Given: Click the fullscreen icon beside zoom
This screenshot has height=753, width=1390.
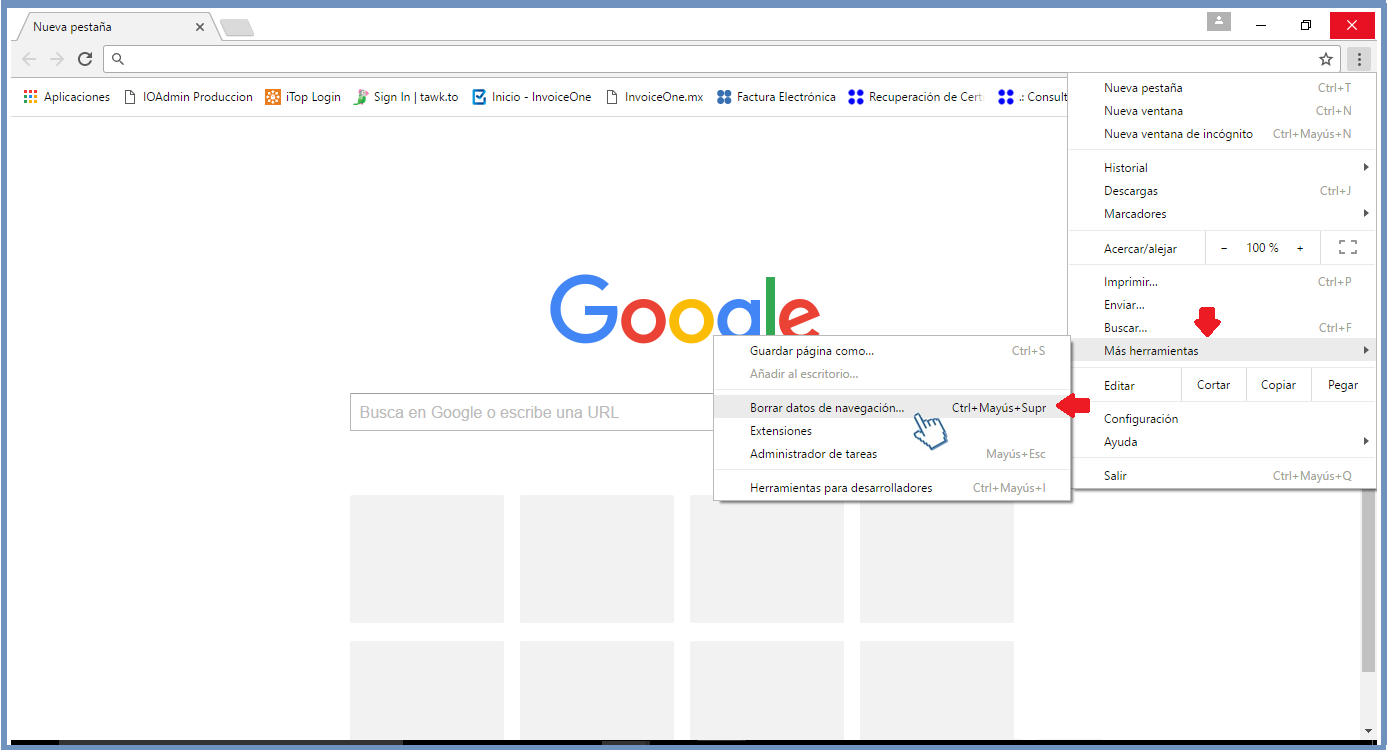Looking at the screenshot, I should point(1348,247).
